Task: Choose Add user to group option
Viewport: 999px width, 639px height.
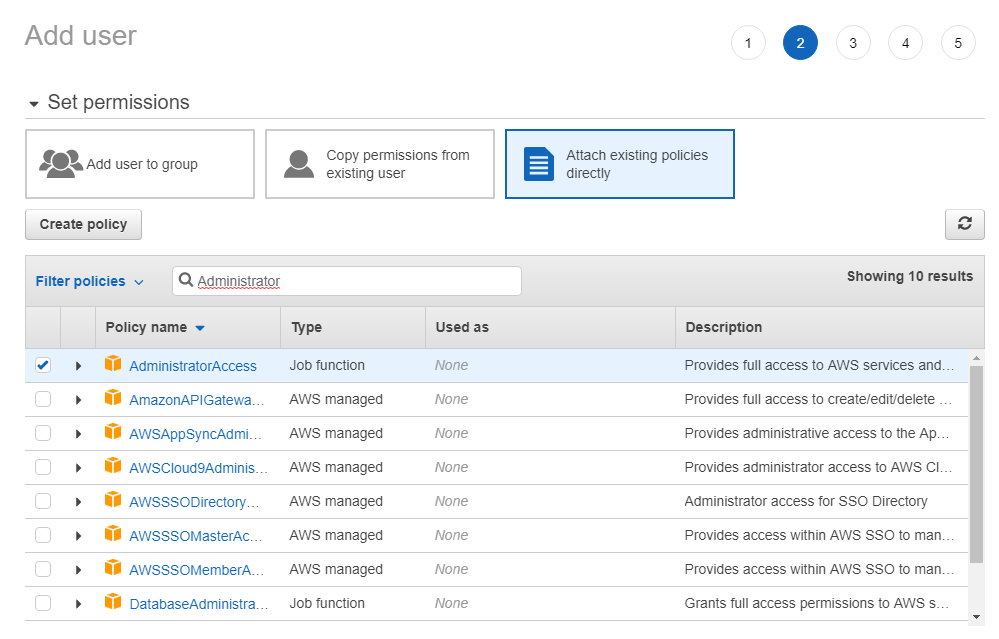Action: (140, 164)
